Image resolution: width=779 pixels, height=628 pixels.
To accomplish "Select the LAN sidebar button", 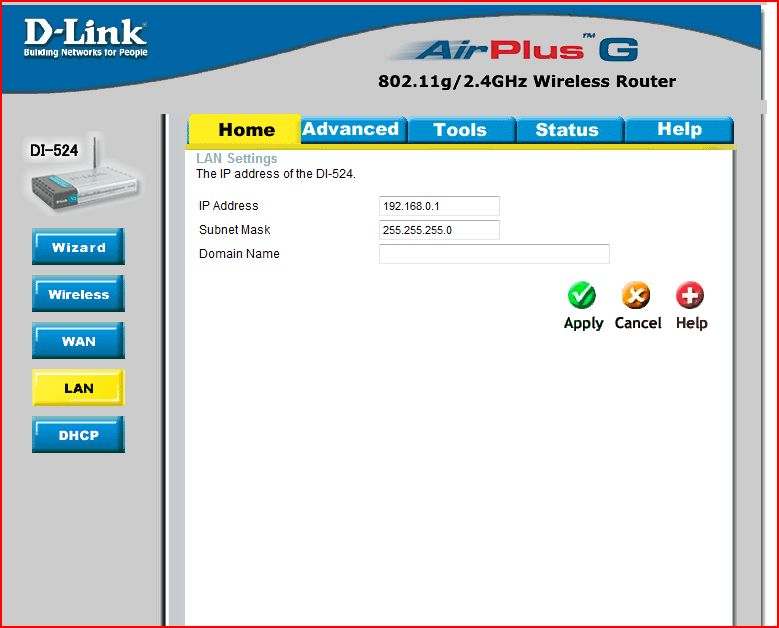I will pos(78,388).
